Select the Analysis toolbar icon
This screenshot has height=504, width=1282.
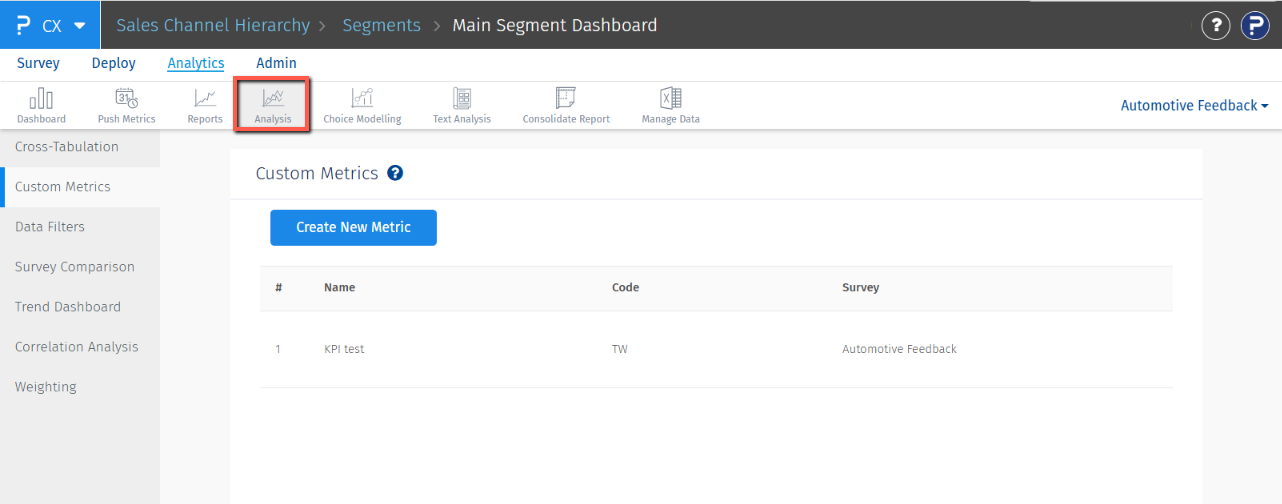point(272,104)
